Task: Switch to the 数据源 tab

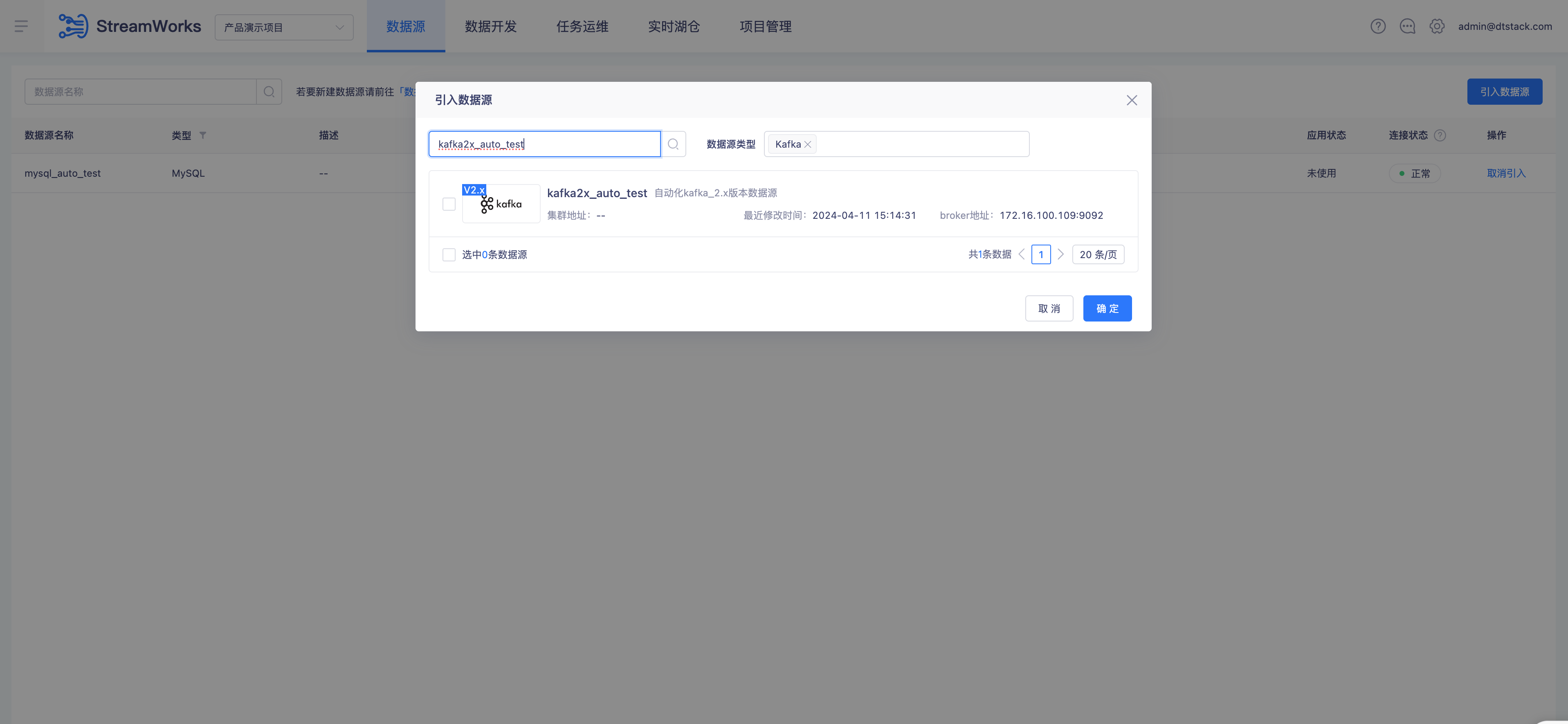Action: 405,26
